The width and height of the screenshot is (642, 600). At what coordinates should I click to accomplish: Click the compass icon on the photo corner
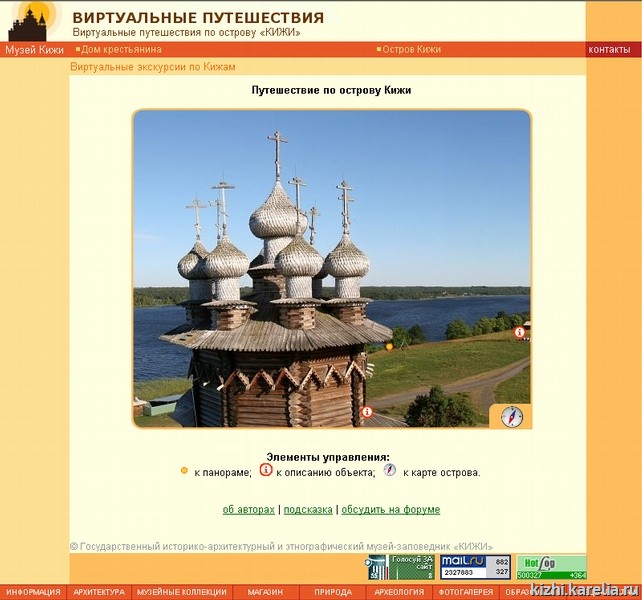pos(512,416)
